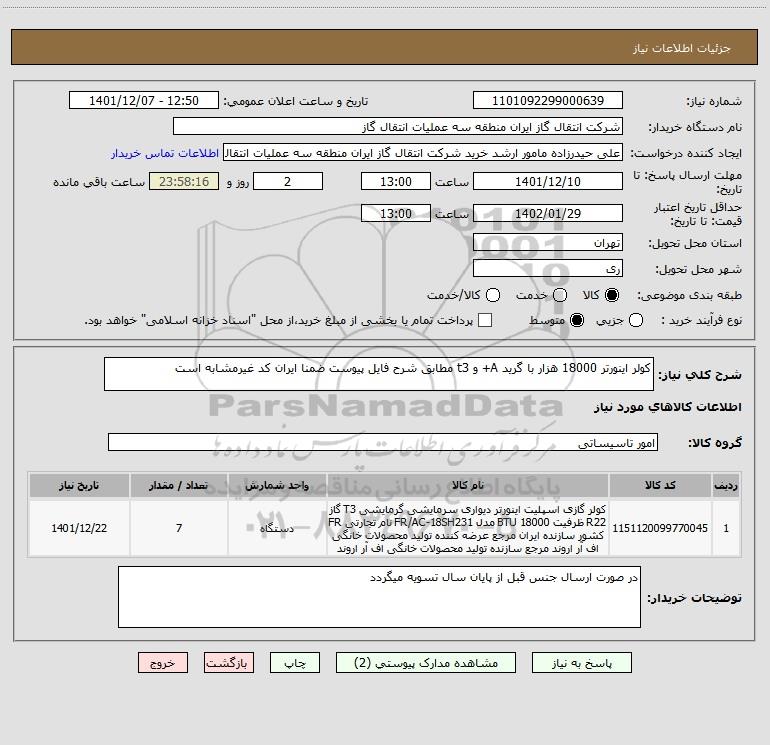
Task: Click the کد کالا column header
Action: point(660,485)
